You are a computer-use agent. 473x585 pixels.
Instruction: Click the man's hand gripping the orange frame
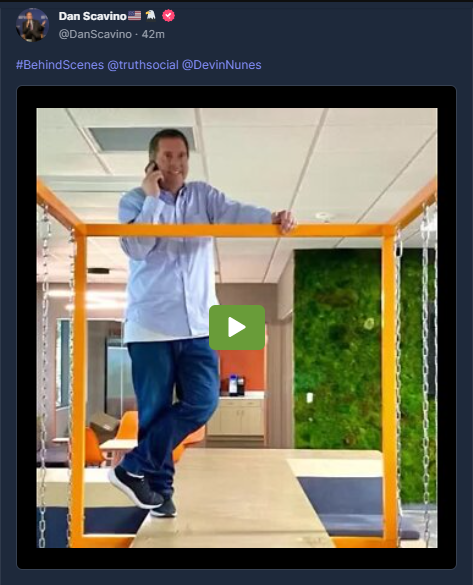point(285,220)
